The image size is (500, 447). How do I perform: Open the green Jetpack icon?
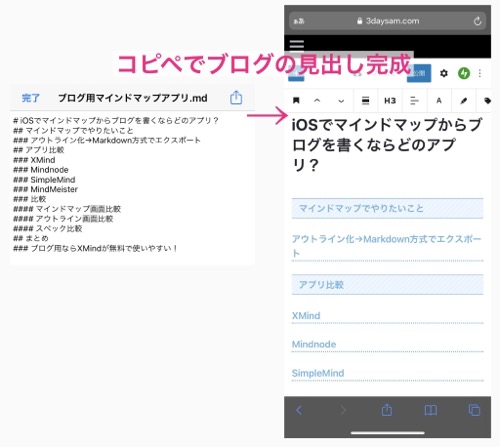(x=464, y=73)
